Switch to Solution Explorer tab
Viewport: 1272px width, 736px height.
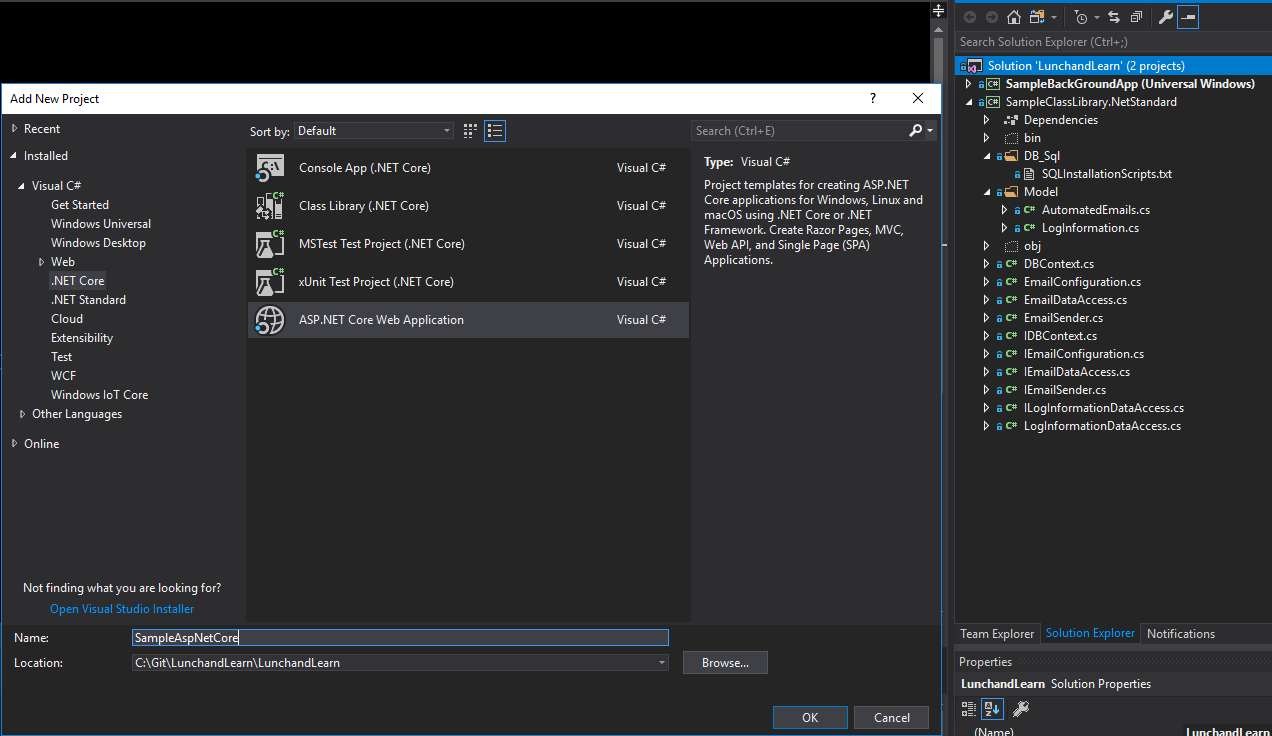click(x=1090, y=633)
